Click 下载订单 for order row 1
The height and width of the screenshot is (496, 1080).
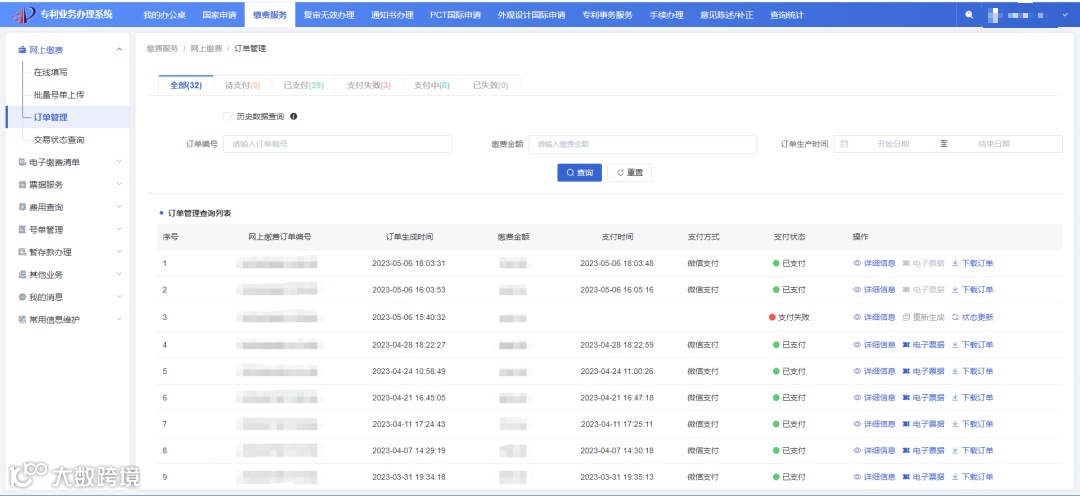coord(973,263)
